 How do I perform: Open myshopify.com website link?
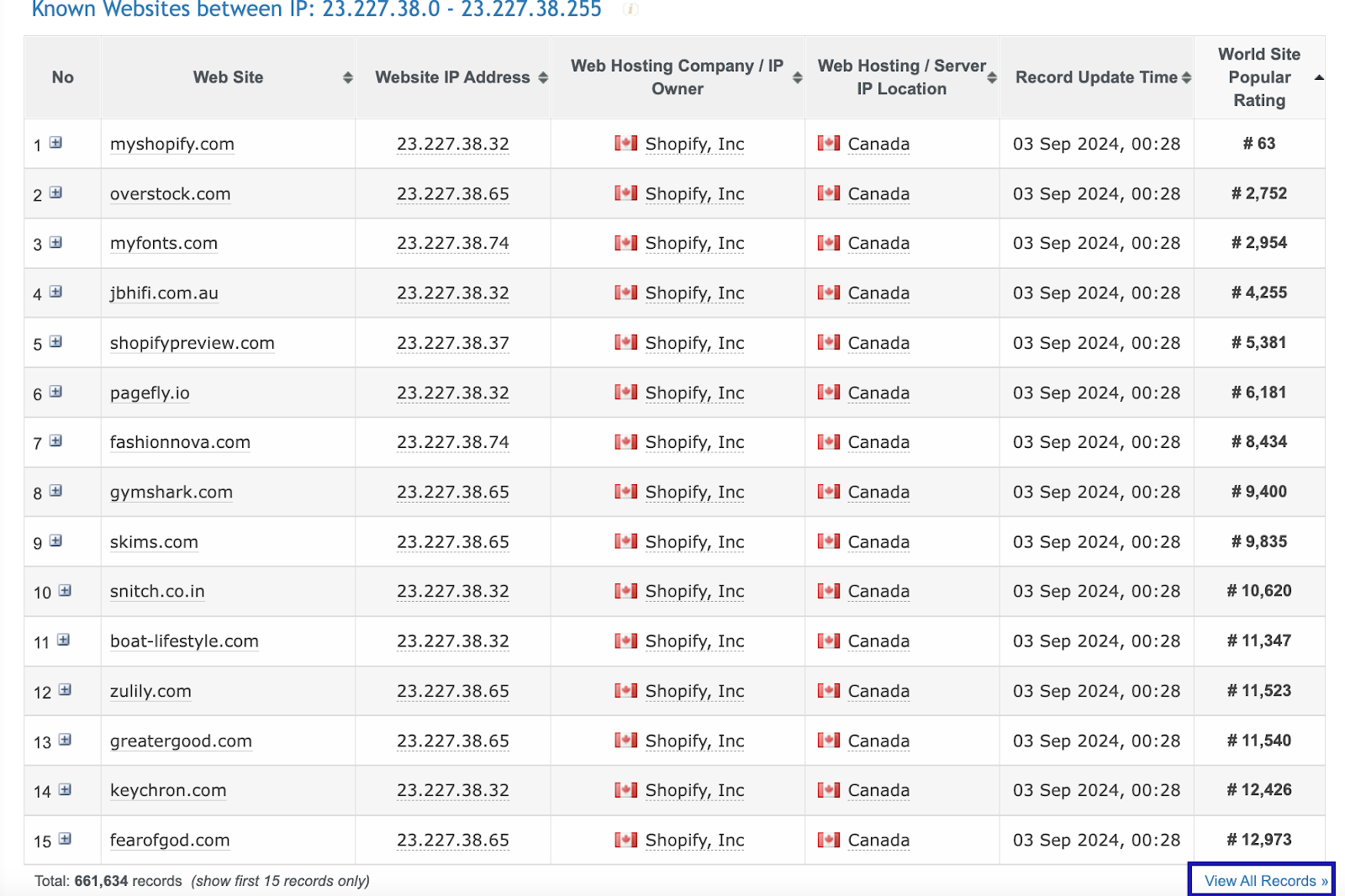point(172,144)
